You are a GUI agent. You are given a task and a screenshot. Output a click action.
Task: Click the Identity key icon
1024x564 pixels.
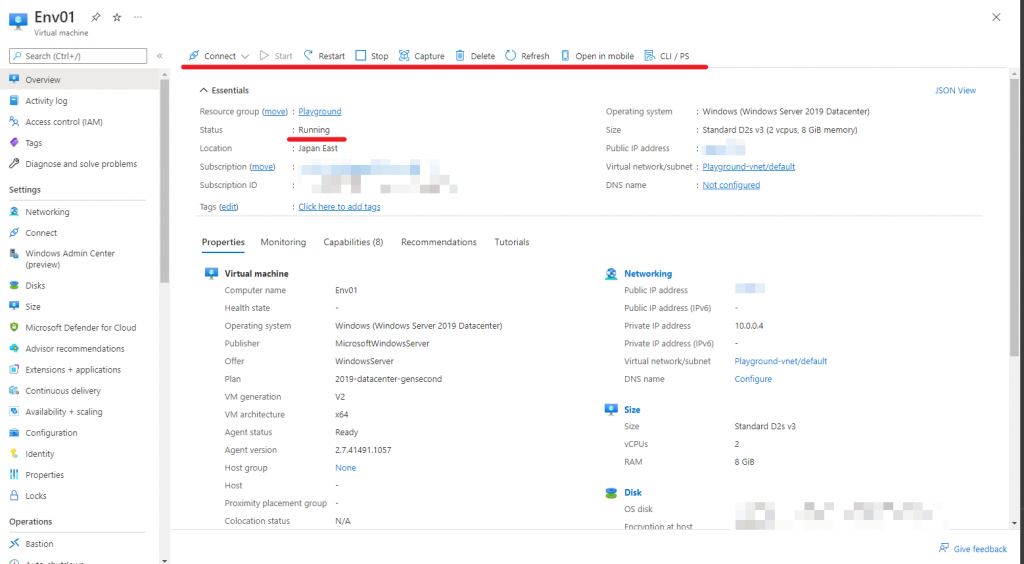coord(14,454)
